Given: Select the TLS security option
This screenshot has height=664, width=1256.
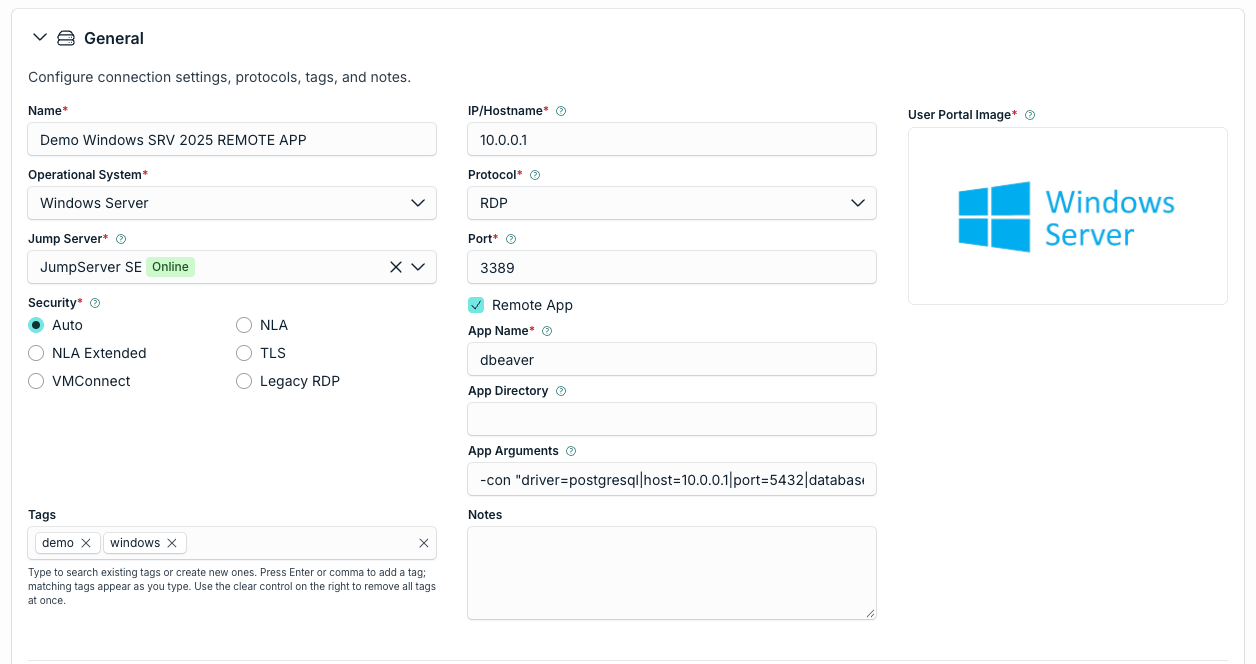Looking at the screenshot, I should click(244, 353).
